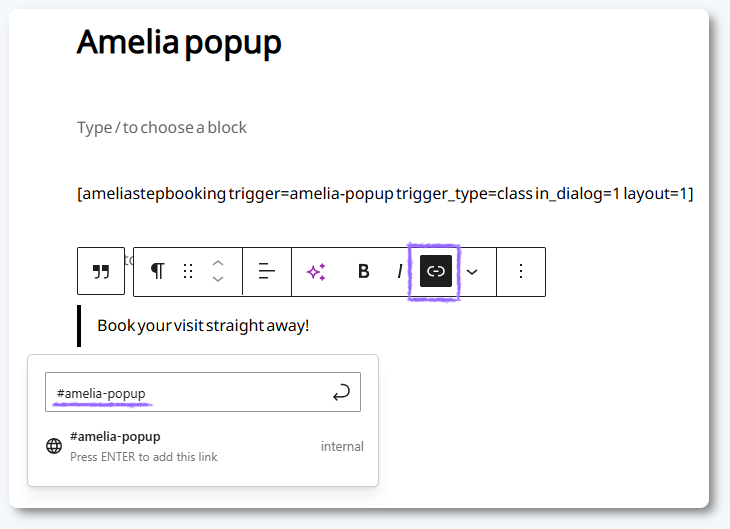Screen dimensions: 730x529
Task: Open the text alignment options
Action: click(x=267, y=272)
